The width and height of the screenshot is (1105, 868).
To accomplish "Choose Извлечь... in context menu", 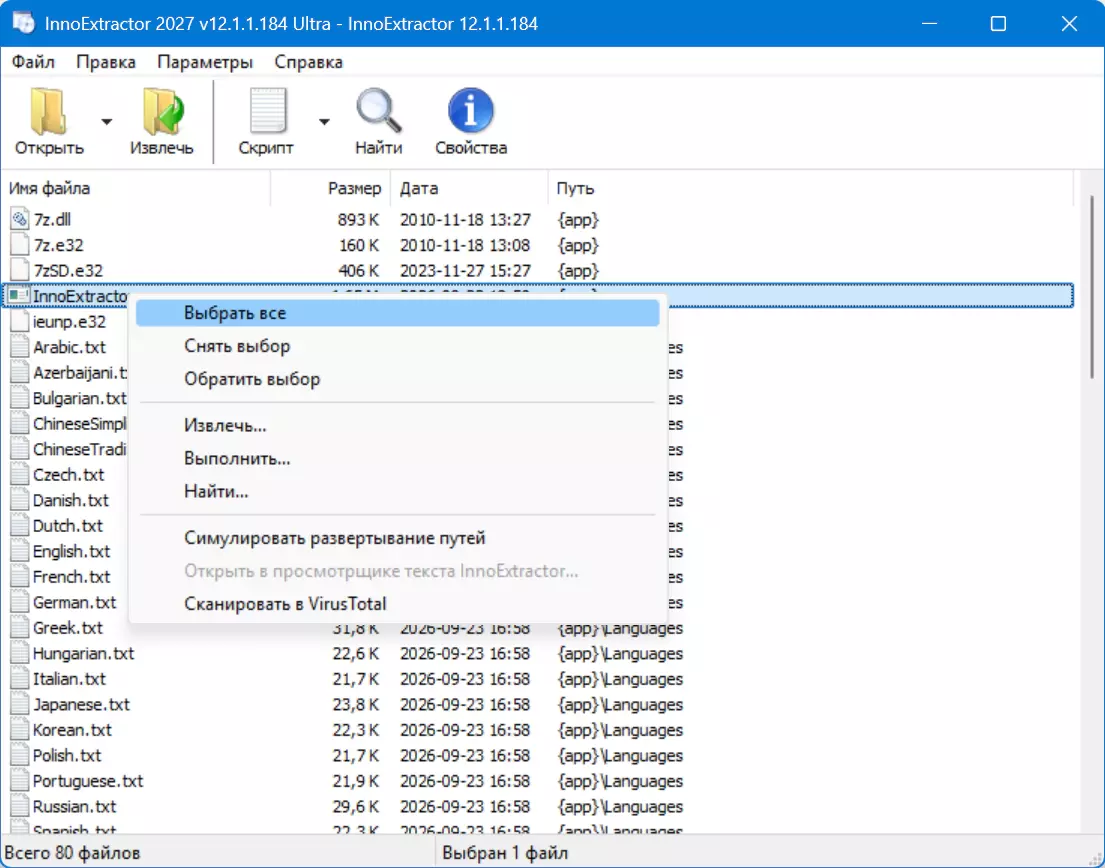I will (x=397, y=426).
